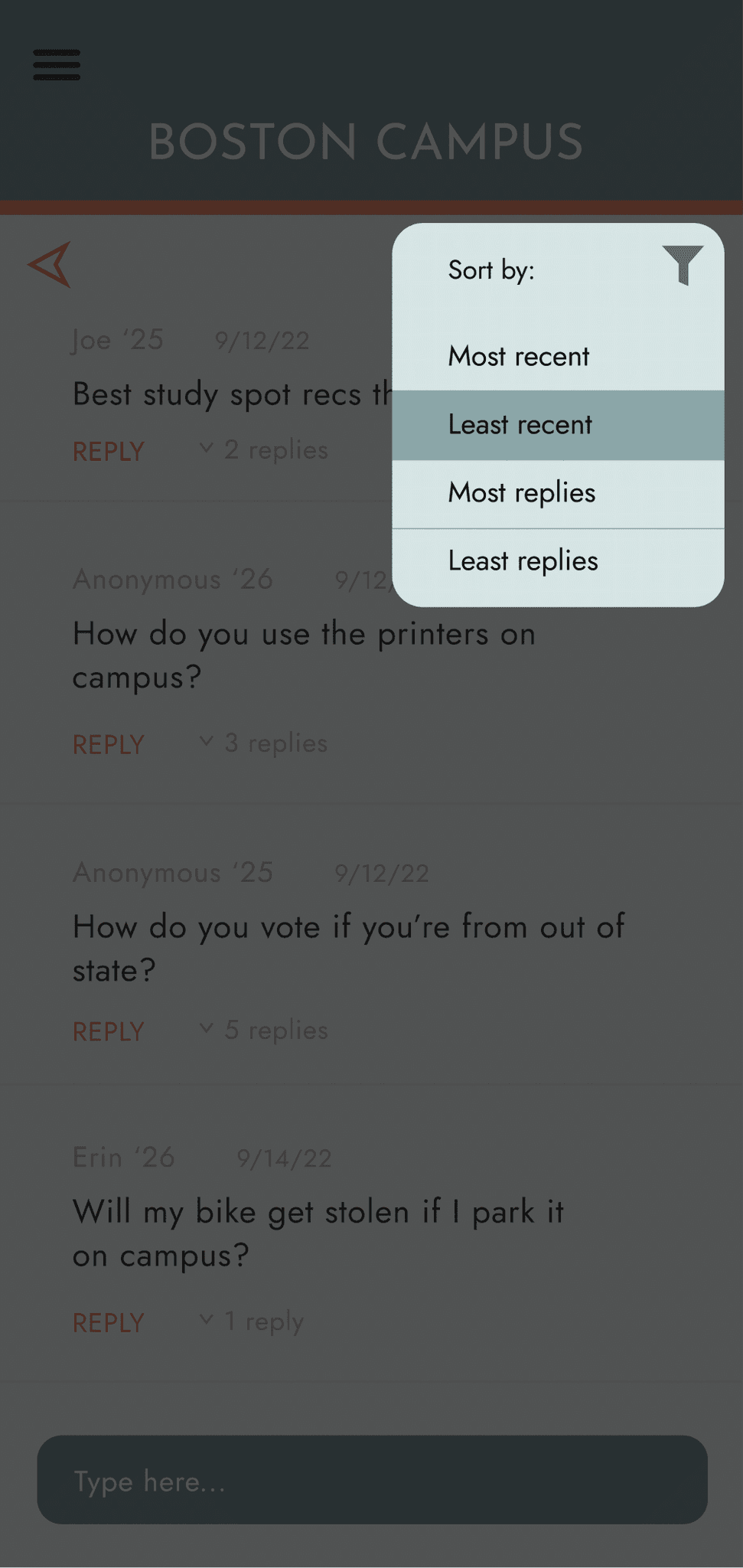The width and height of the screenshot is (743, 1568).
Task: Expand the 5 replies chevron
Action: coord(206,1027)
